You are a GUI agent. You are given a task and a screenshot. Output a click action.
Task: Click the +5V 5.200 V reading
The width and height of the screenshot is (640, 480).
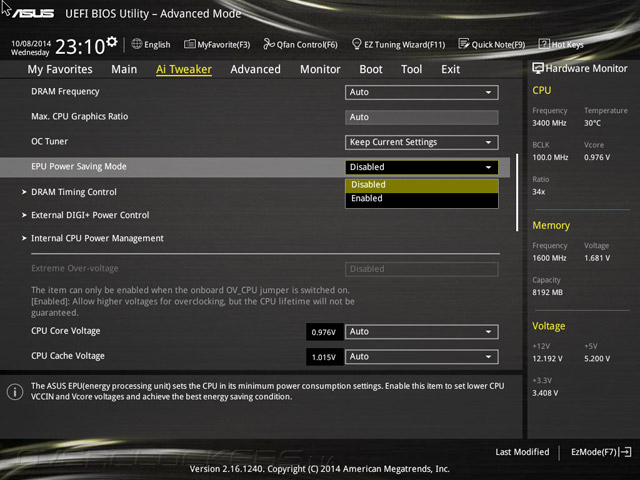(597, 359)
